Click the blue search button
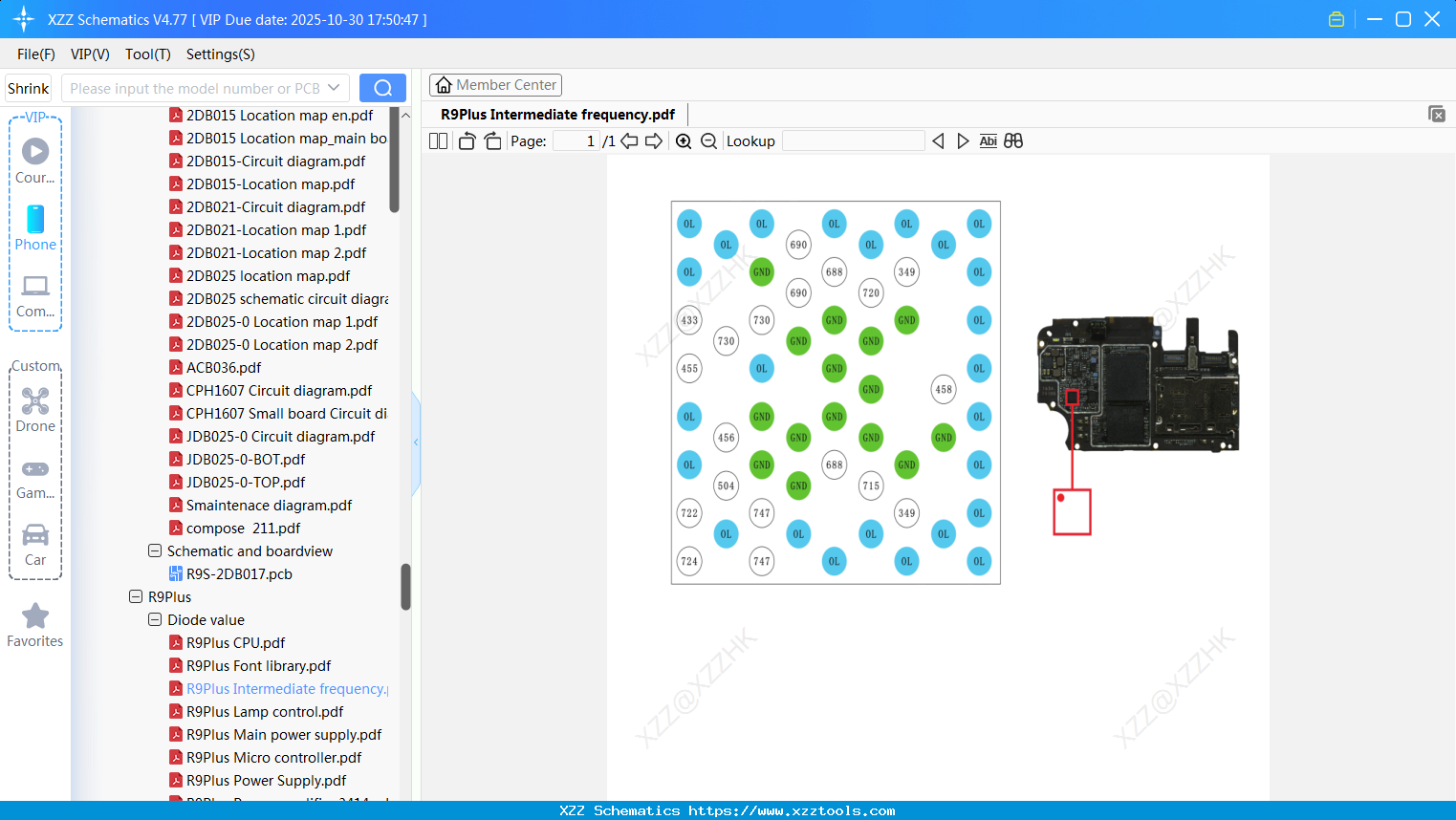 [x=382, y=88]
